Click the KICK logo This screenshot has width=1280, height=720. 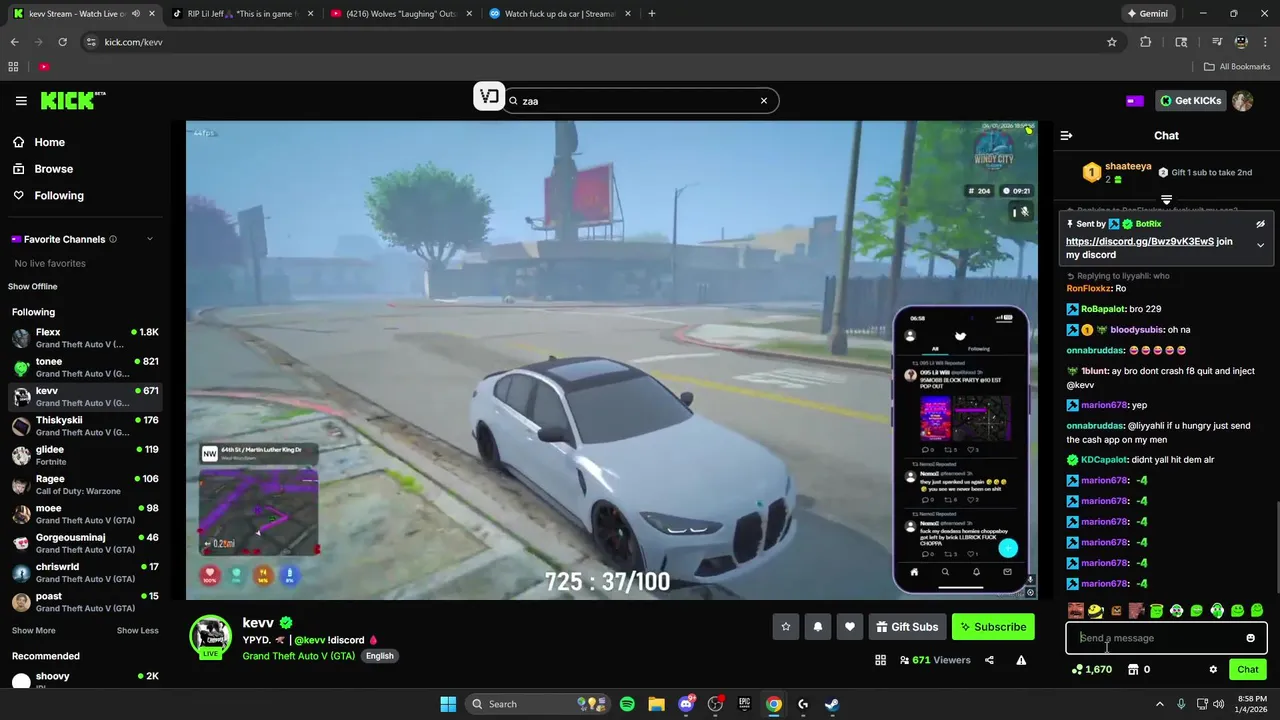click(72, 100)
